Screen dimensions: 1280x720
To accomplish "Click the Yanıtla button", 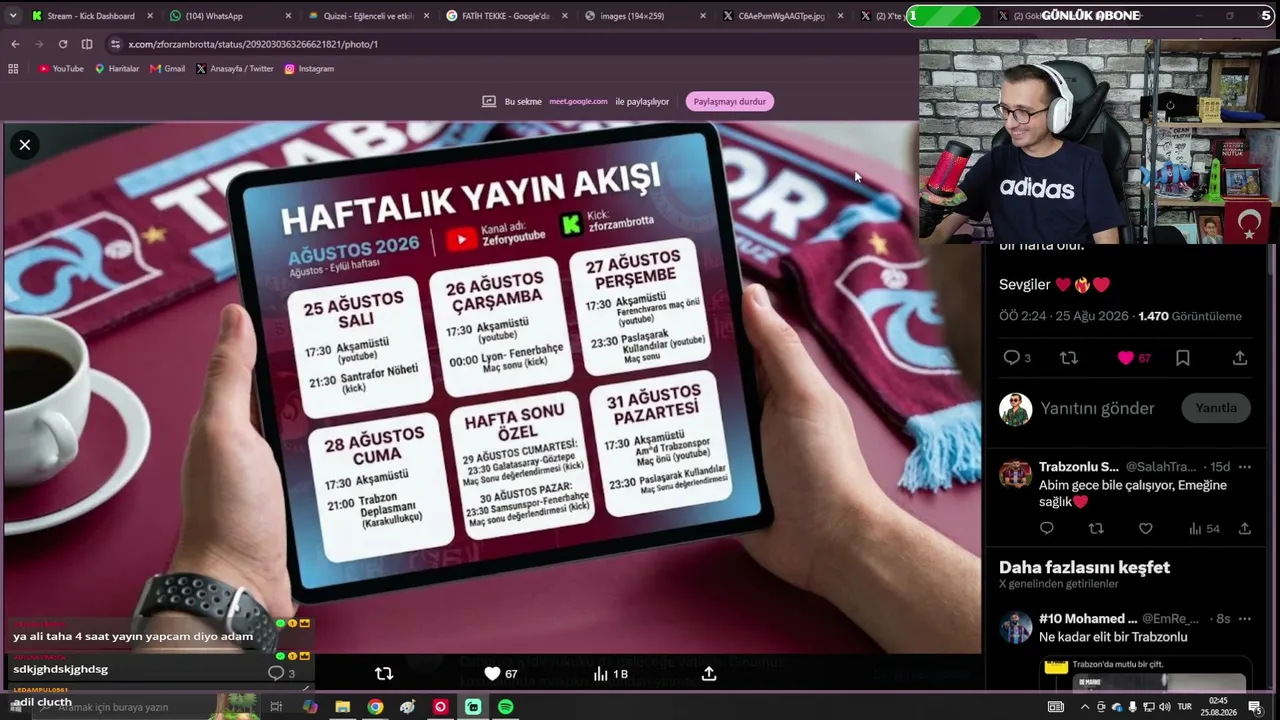I will coord(1216,408).
